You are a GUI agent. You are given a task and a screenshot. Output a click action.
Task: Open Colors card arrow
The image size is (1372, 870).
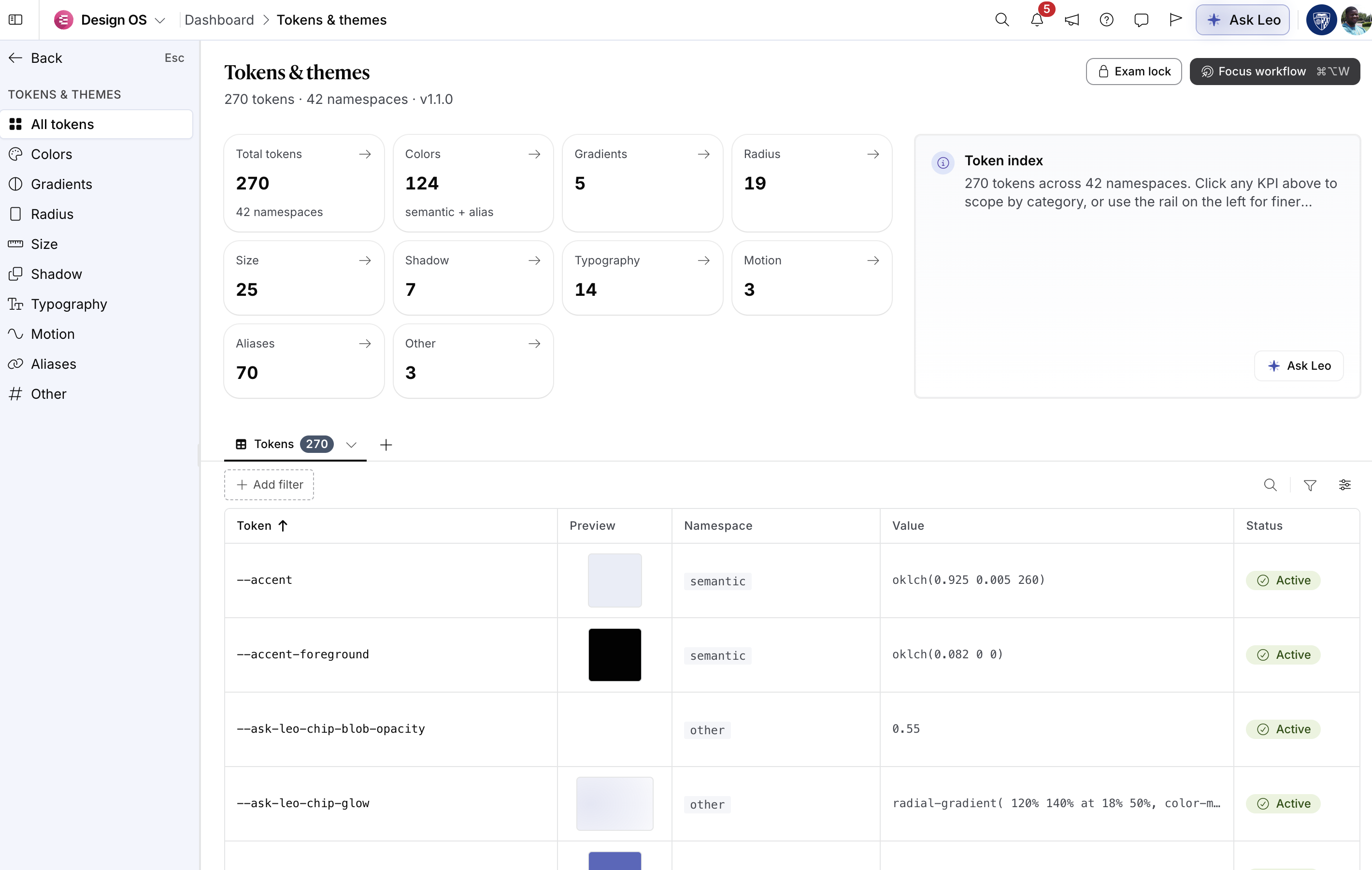[534, 154]
